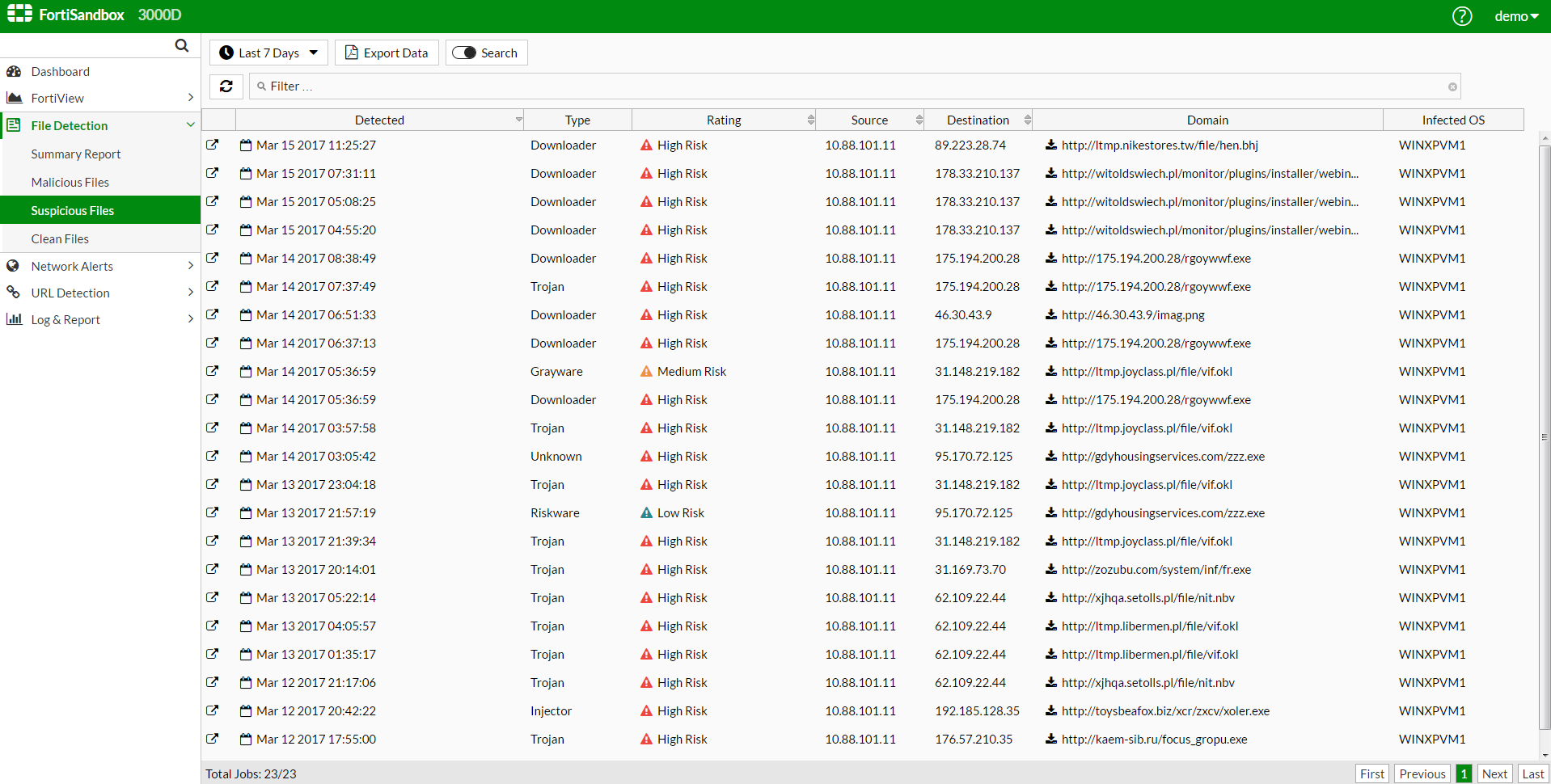Click the Low Risk warning icon
This screenshot has height=784, width=1551.
click(646, 513)
